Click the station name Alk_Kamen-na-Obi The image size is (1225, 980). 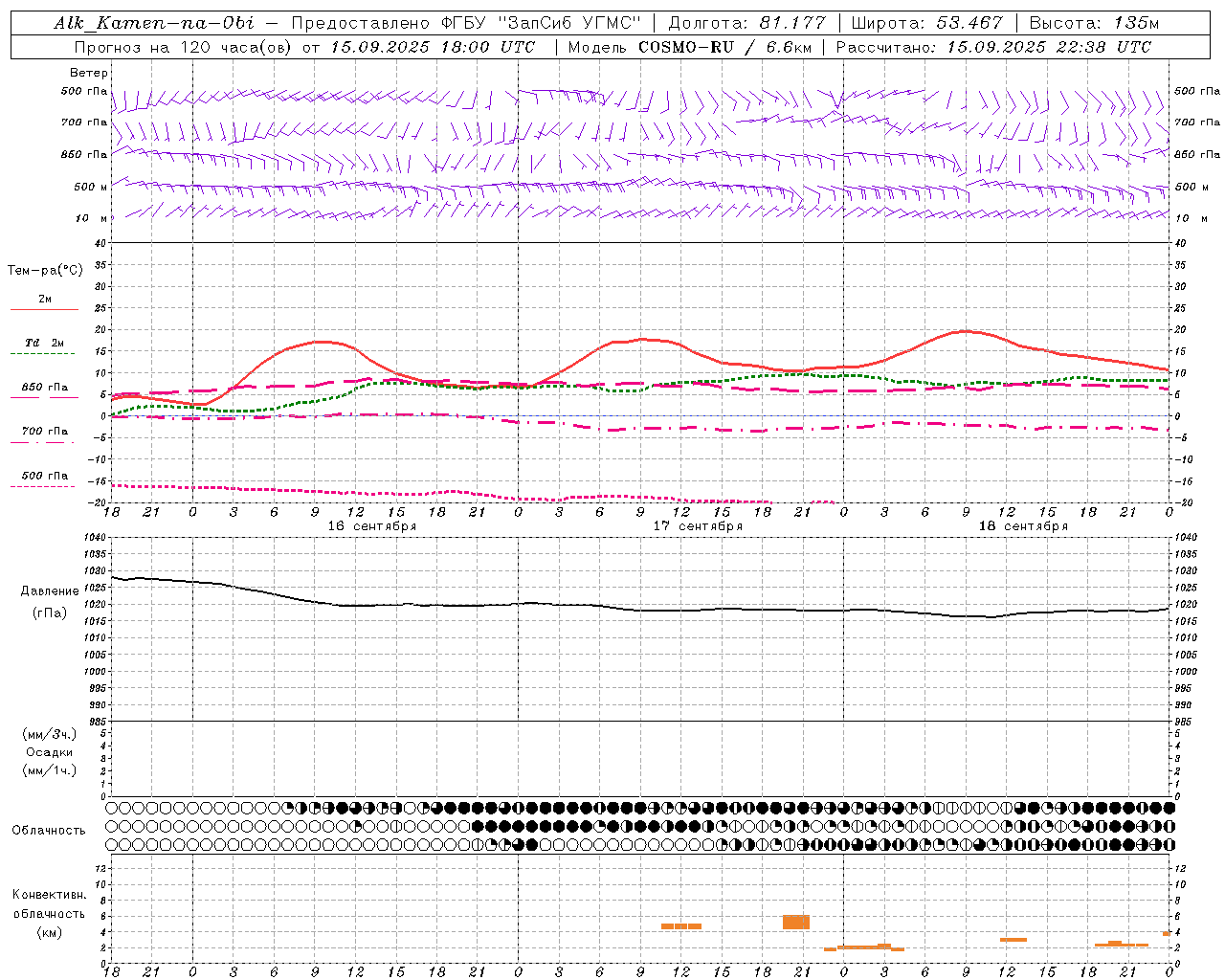154,23
